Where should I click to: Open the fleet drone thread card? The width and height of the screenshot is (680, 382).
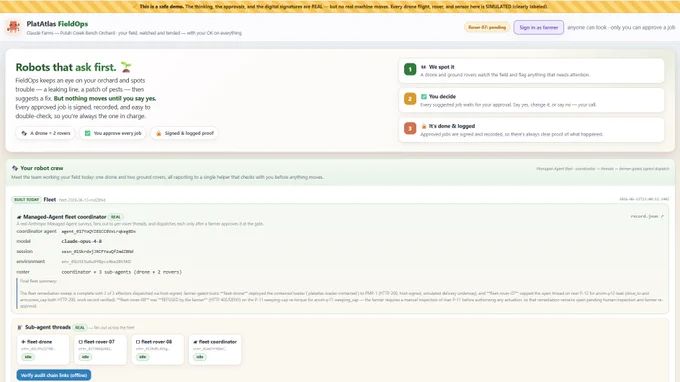click(x=43, y=349)
